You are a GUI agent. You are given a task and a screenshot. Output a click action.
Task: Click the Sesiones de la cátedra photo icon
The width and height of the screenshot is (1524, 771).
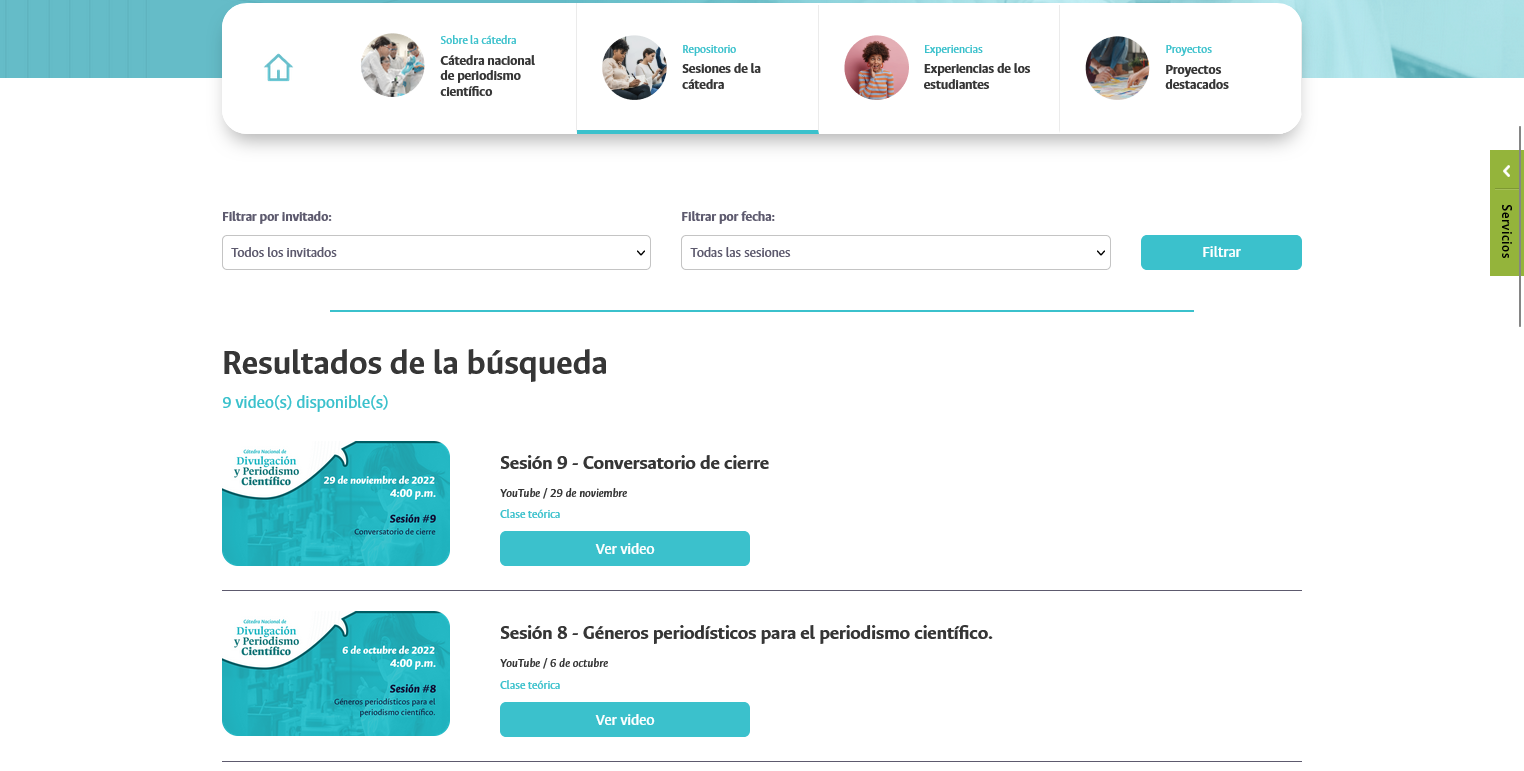pyautogui.click(x=634, y=68)
